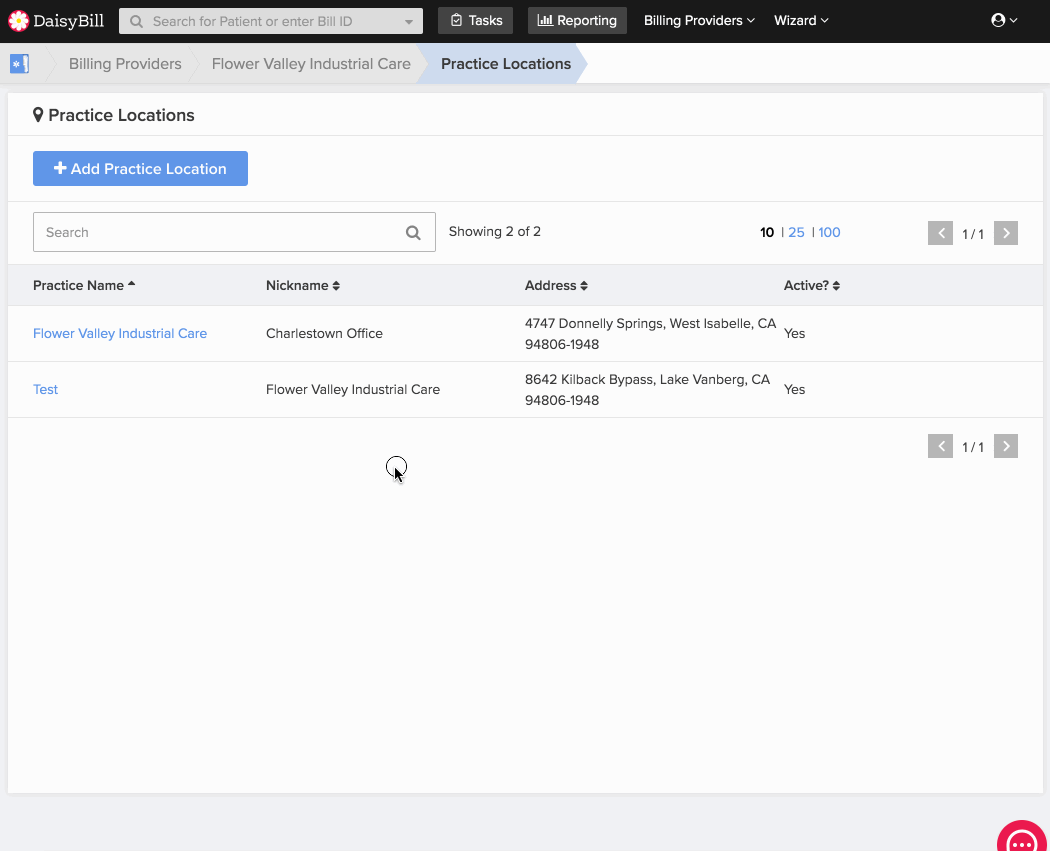1050x851 pixels.
Task: Sort by Active? column
Action: click(812, 285)
